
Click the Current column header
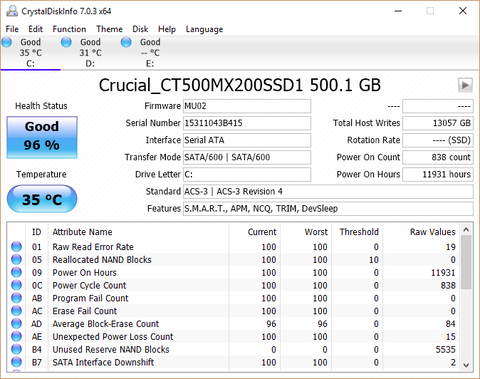(x=254, y=232)
